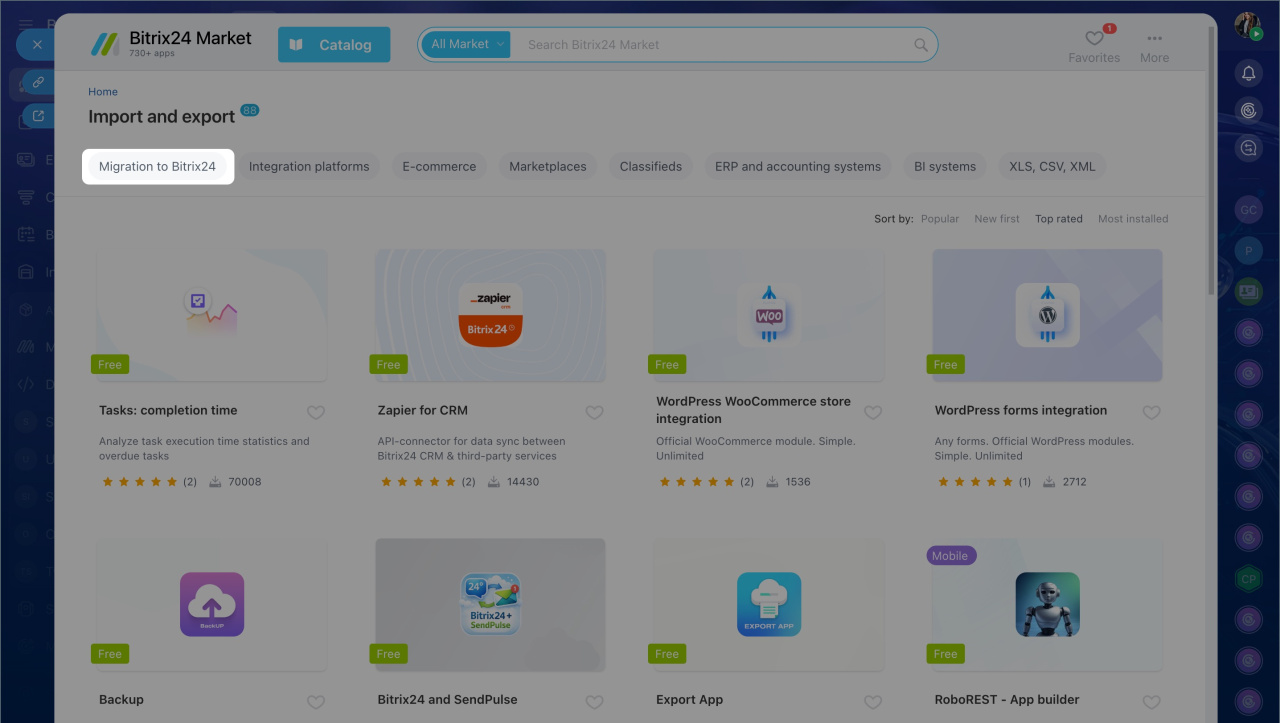Open the chat swap icon in right bar
This screenshot has height=723, width=1280.
(1248, 148)
